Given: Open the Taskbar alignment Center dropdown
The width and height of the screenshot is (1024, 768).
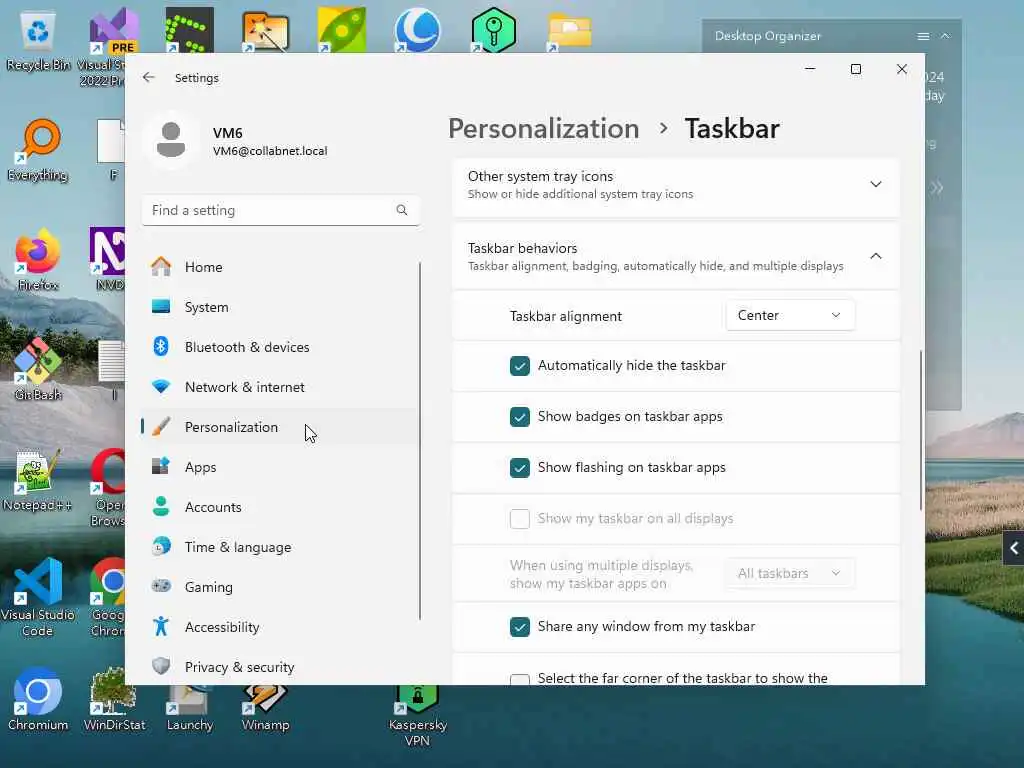Looking at the screenshot, I should [790, 315].
